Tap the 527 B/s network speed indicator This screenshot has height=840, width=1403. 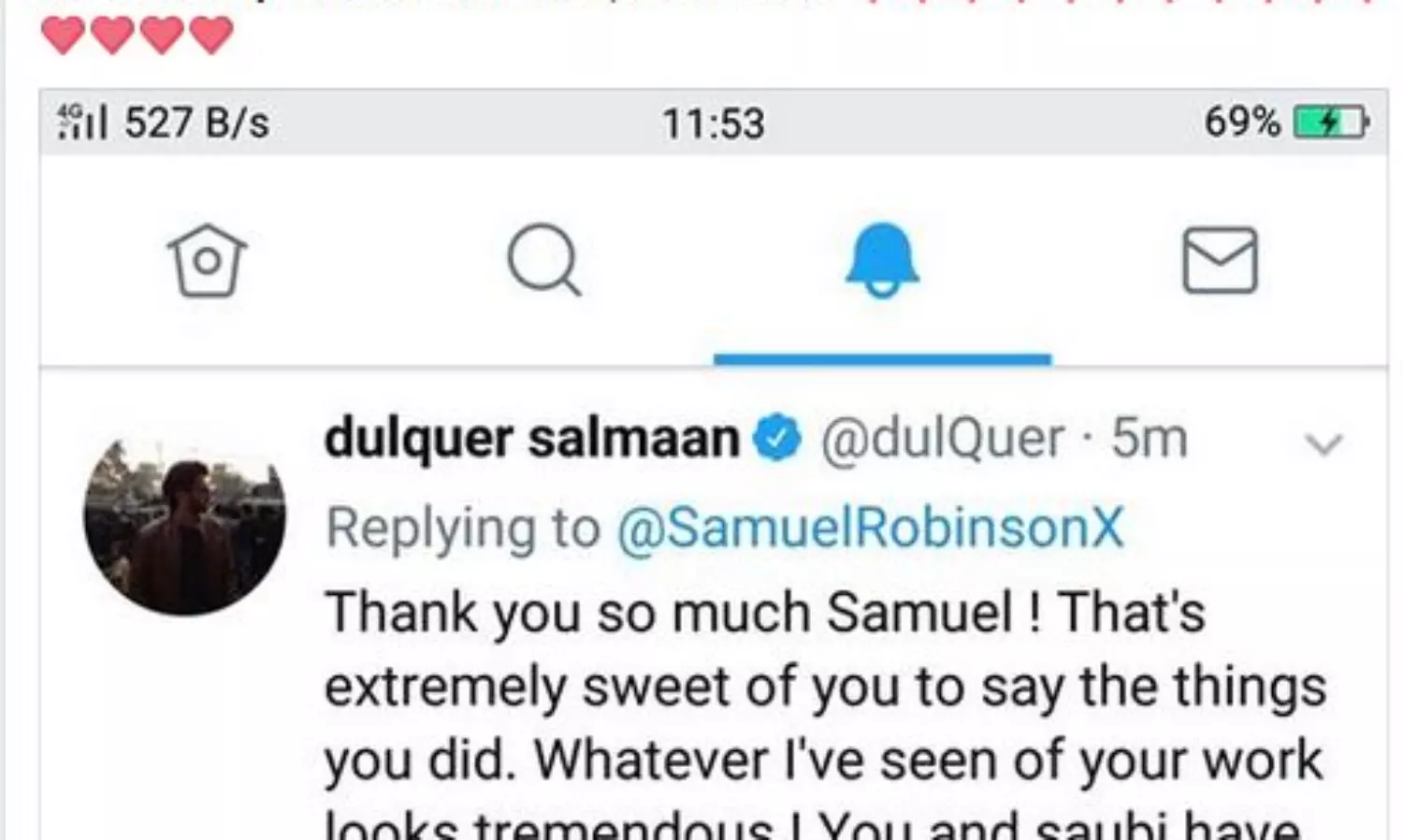click(x=196, y=123)
